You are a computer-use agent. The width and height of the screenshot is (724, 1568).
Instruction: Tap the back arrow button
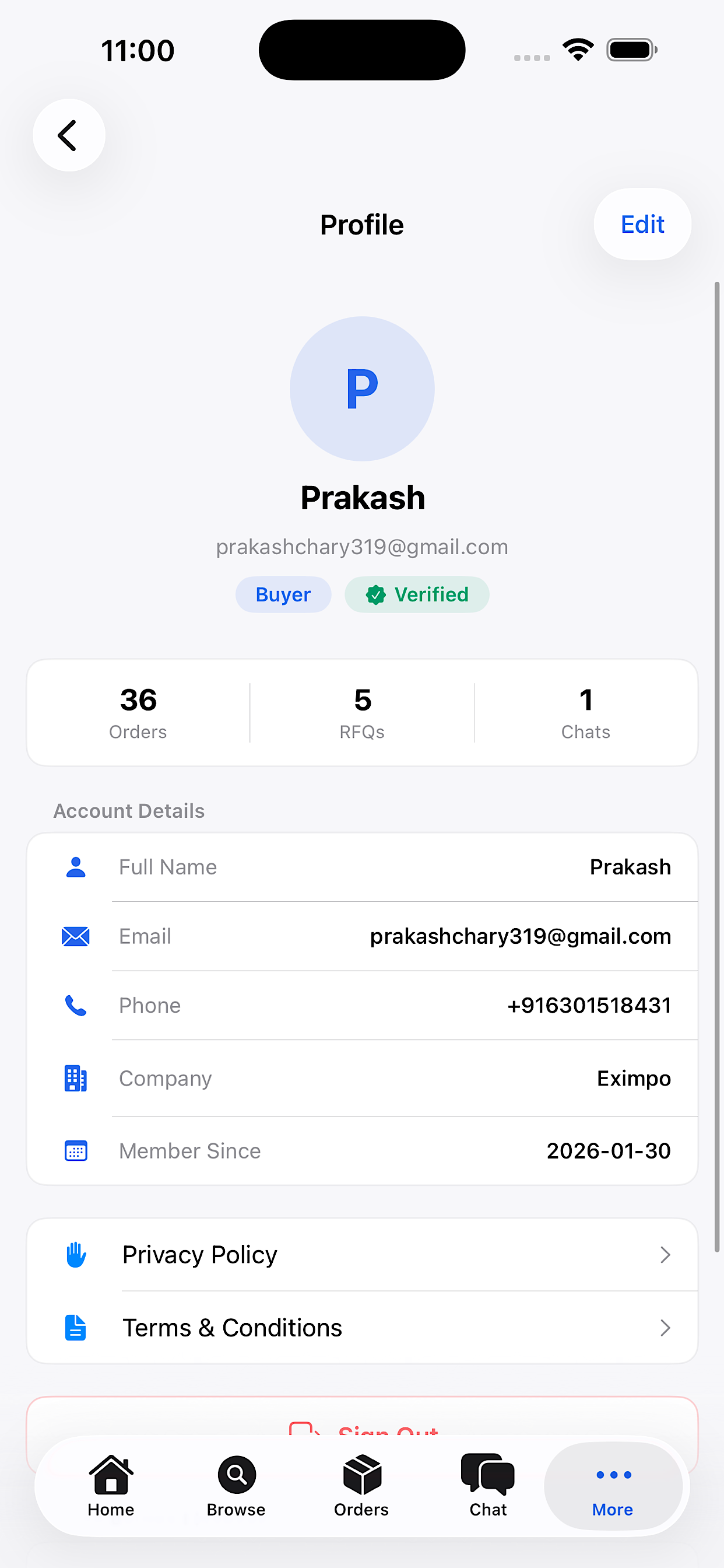tap(69, 135)
